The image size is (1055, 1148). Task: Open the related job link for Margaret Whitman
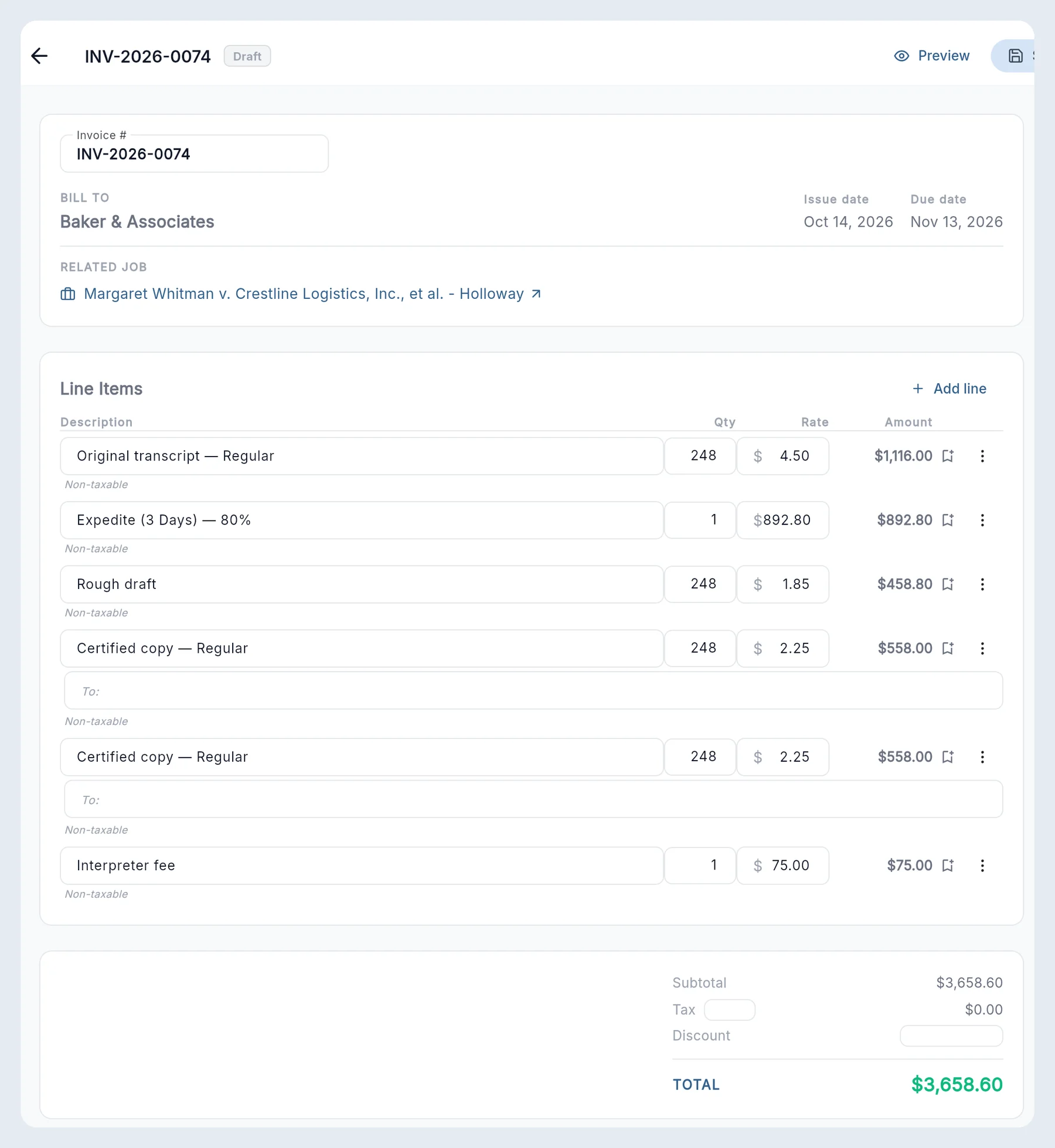[x=304, y=294]
